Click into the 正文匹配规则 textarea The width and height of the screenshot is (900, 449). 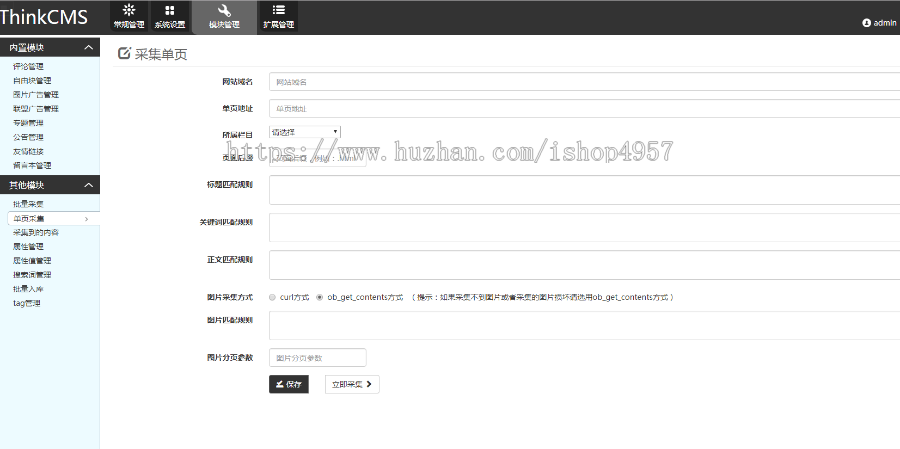pos(584,265)
